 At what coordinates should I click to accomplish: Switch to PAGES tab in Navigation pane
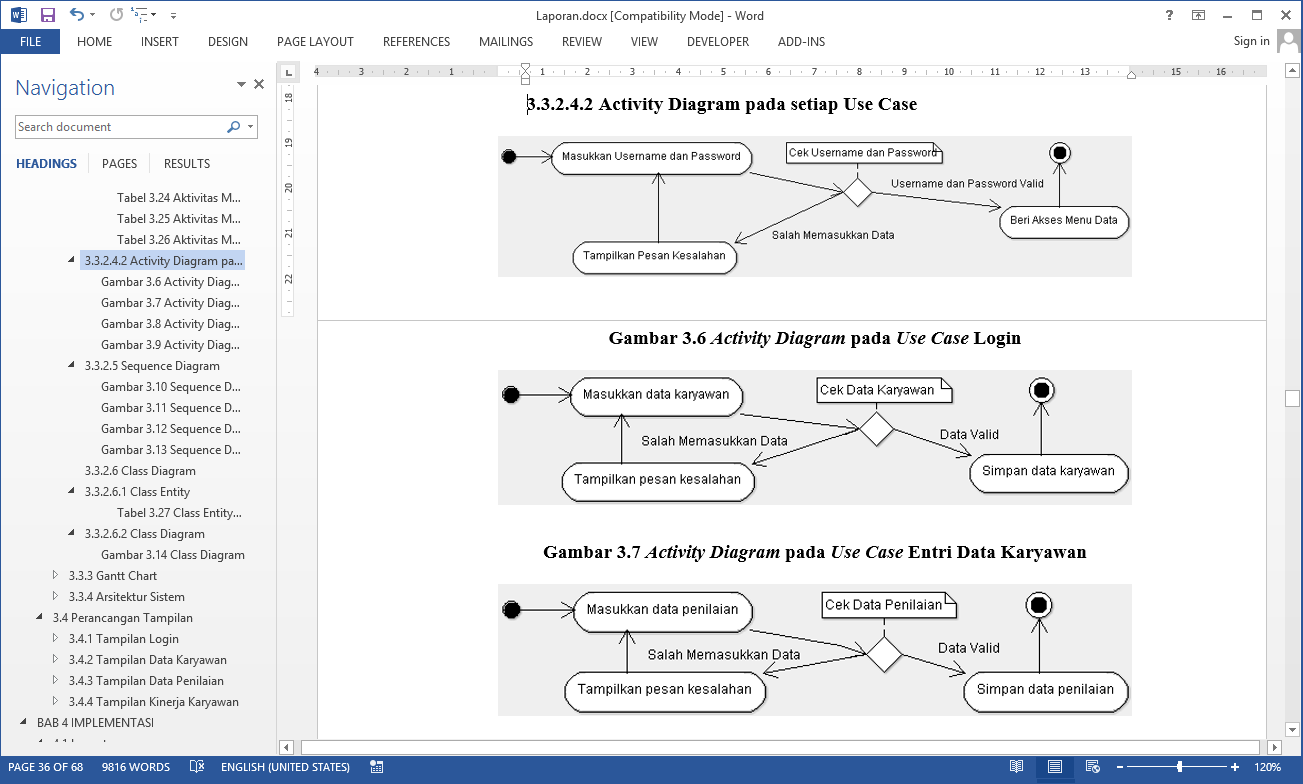point(119,164)
